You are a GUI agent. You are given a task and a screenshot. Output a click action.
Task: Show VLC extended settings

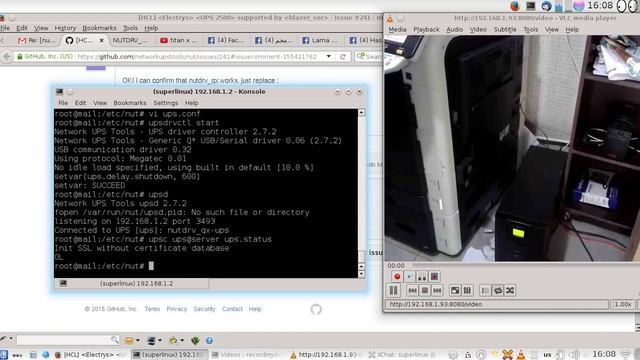click(467, 291)
